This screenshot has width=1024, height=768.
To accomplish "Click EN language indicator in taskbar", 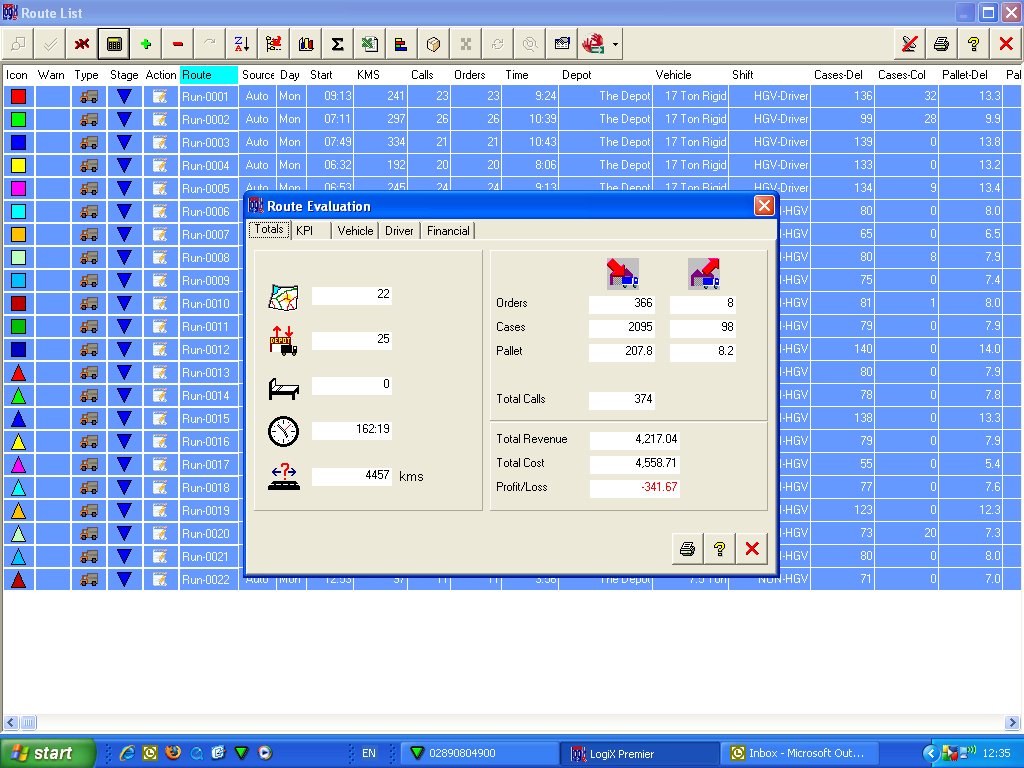I will click(x=368, y=753).
